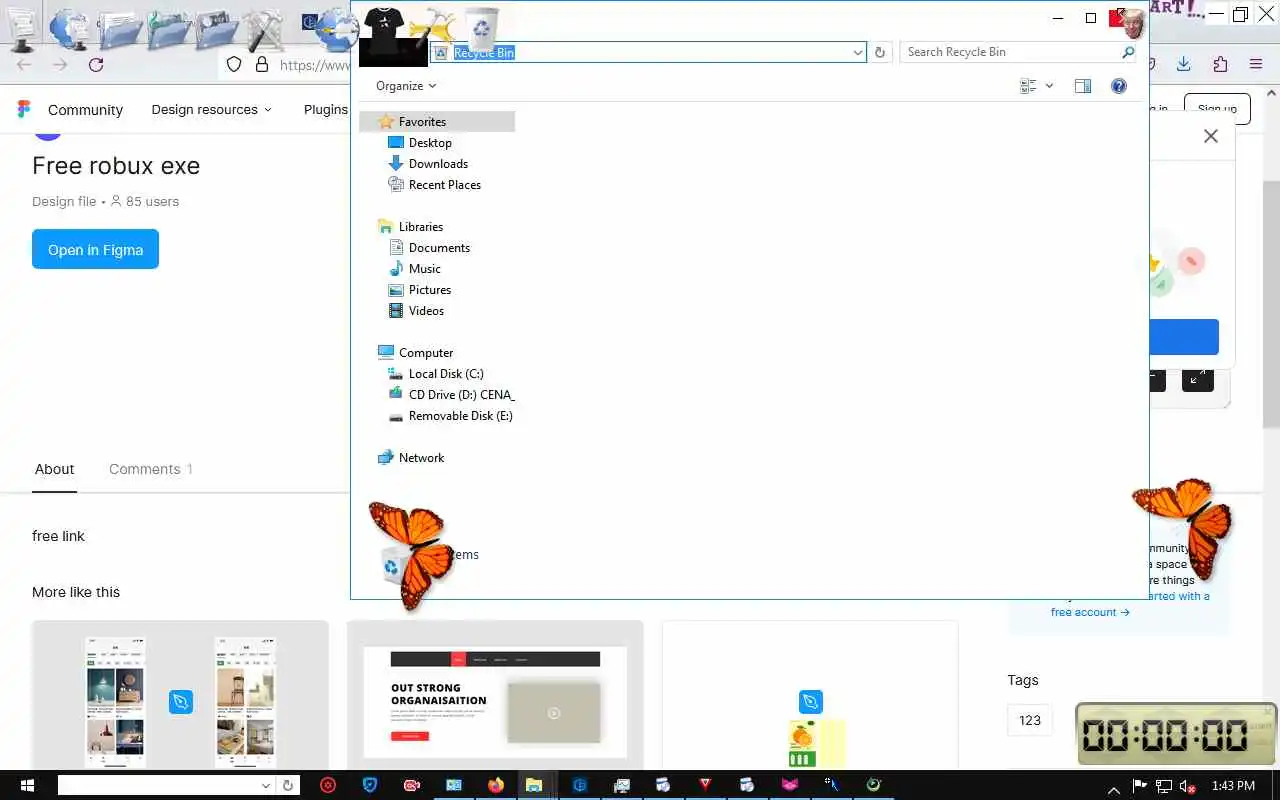1280x800 pixels.
Task: Open the first phone mockup thumbnail card
Action: [x=180, y=695]
